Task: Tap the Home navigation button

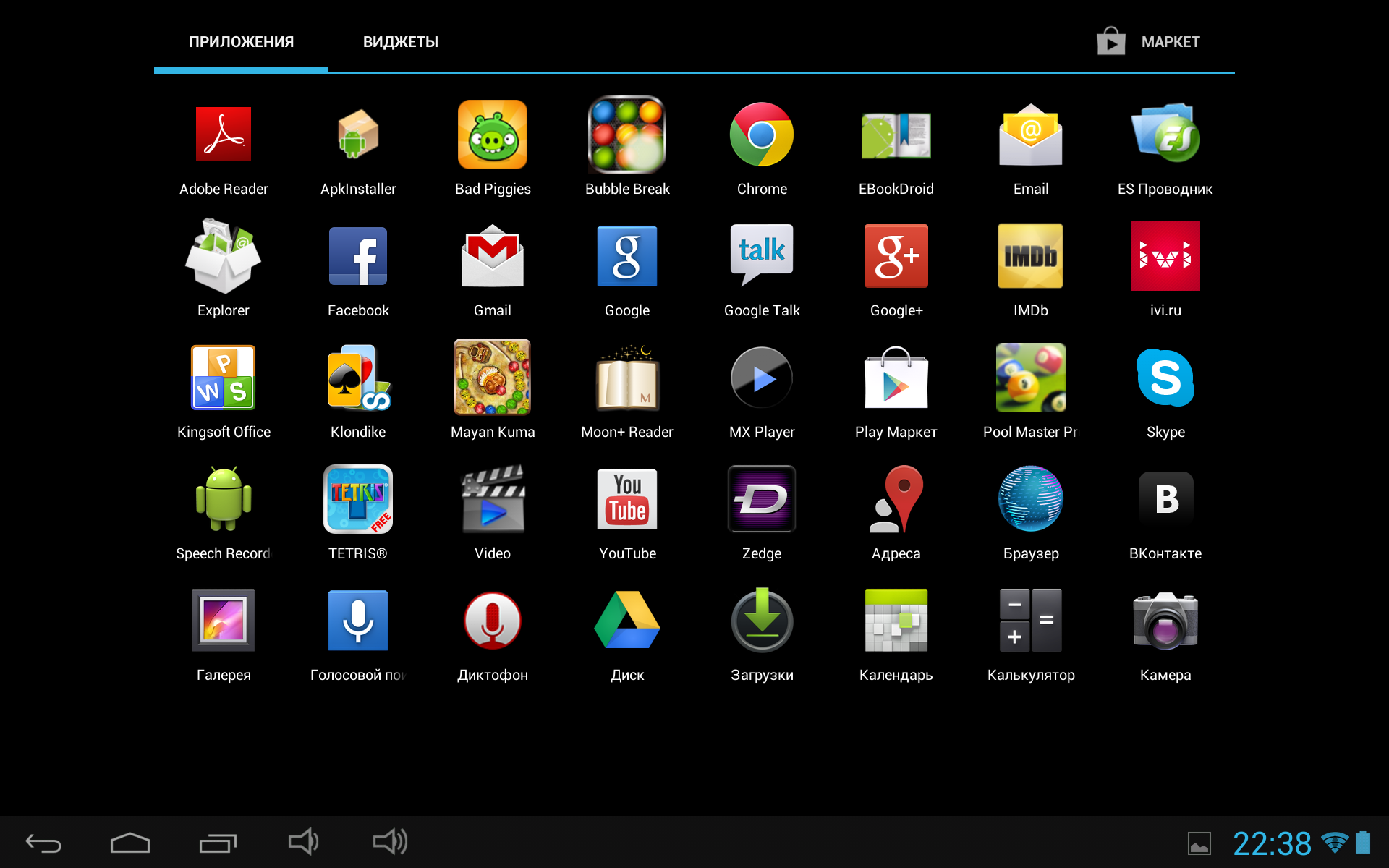Action: point(130,843)
